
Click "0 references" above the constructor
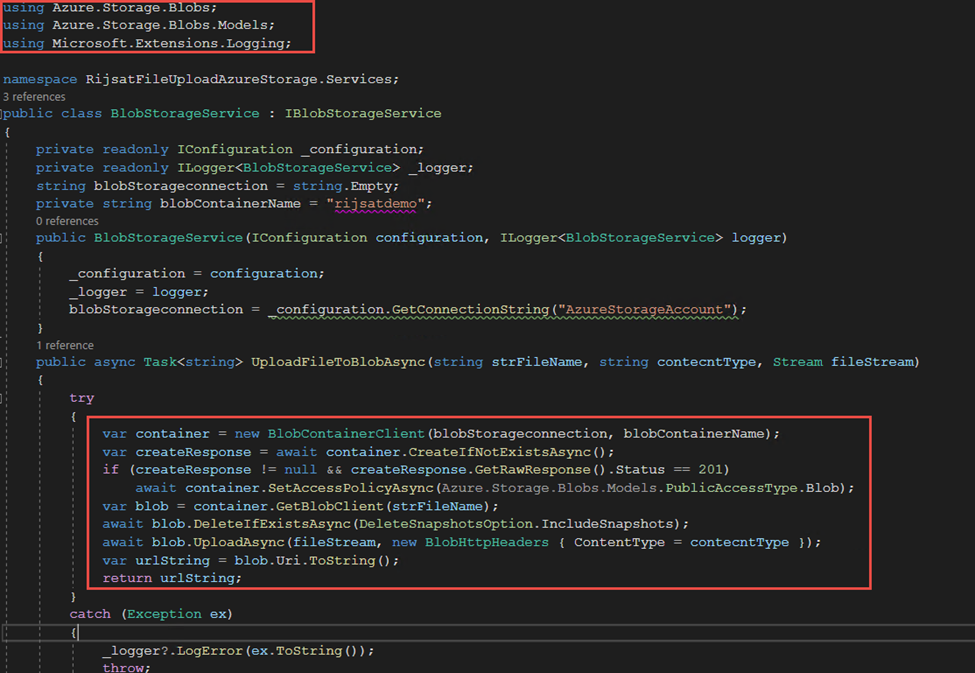pyautogui.click(x=67, y=221)
